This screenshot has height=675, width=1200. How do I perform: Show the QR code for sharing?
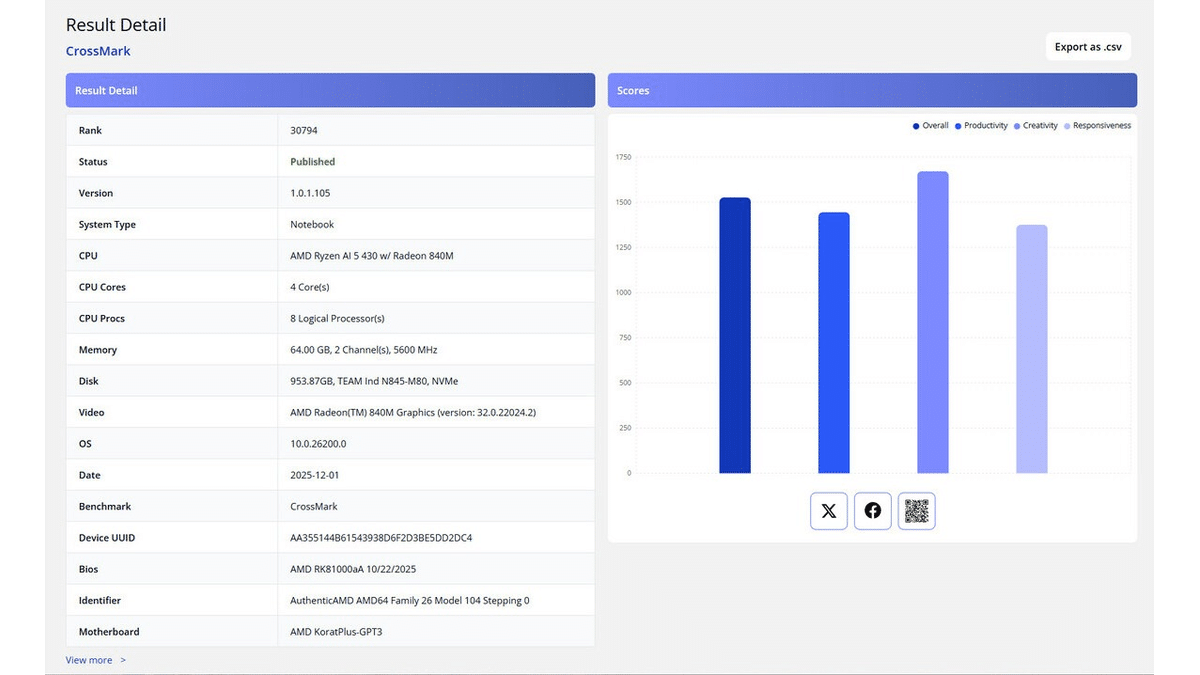[x=916, y=511]
